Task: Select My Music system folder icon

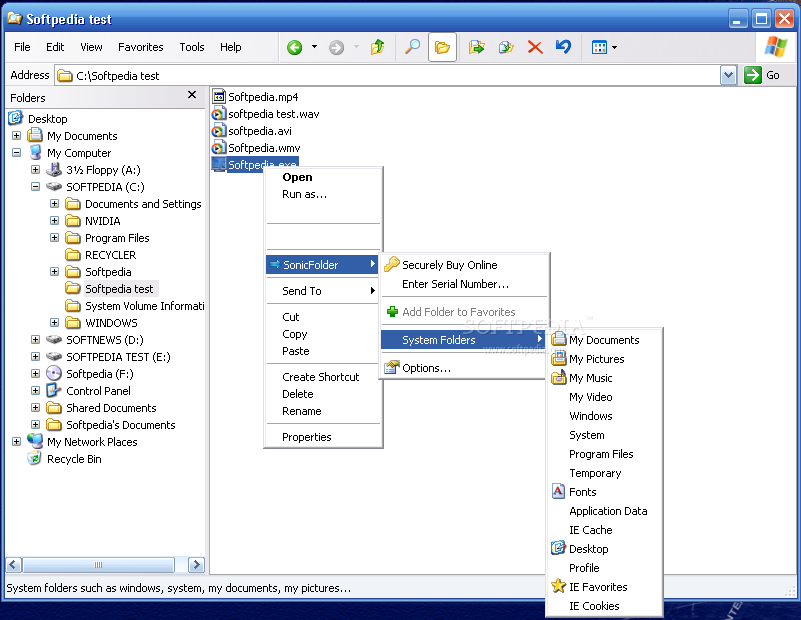Action: (559, 377)
